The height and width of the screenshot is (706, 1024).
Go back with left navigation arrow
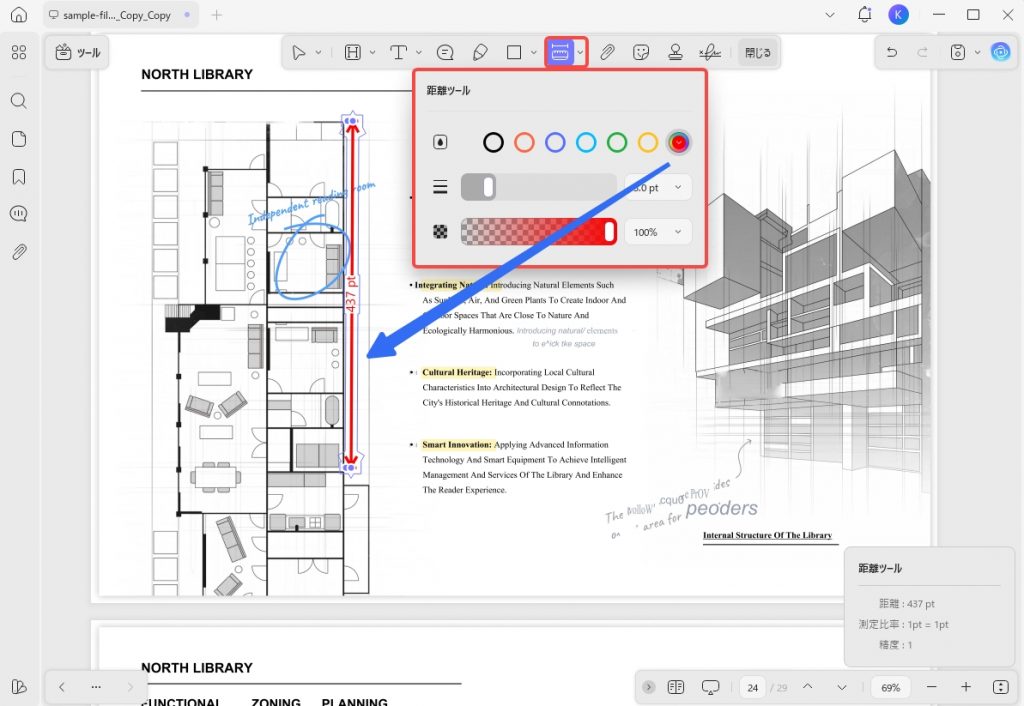coord(61,687)
